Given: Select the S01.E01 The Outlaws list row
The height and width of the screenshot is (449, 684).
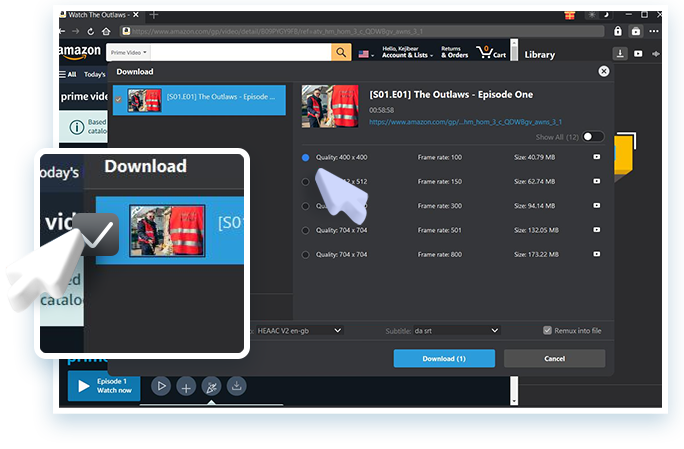Looking at the screenshot, I should (x=199, y=100).
